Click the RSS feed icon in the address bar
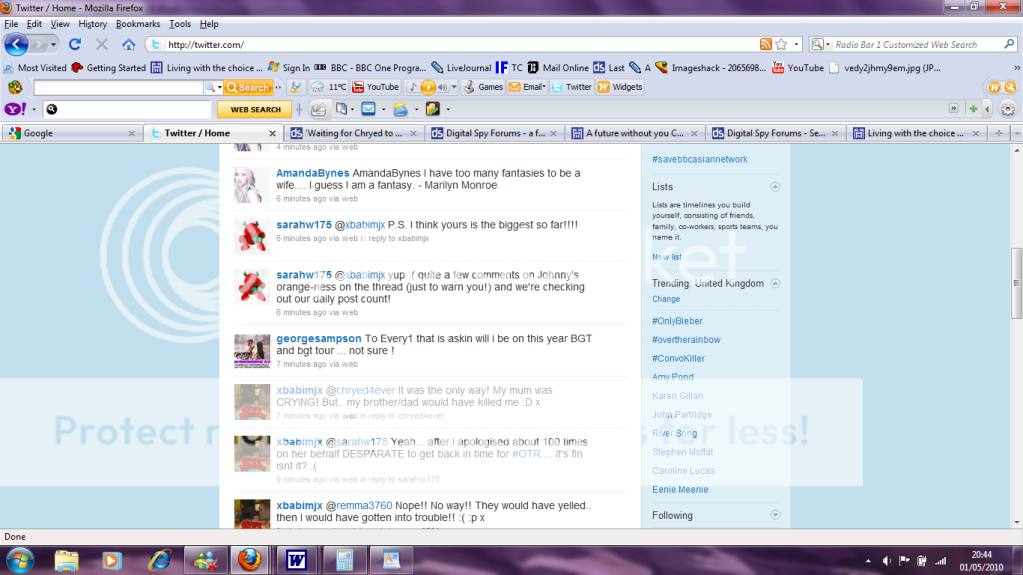The width and height of the screenshot is (1023, 575). [x=765, y=44]
